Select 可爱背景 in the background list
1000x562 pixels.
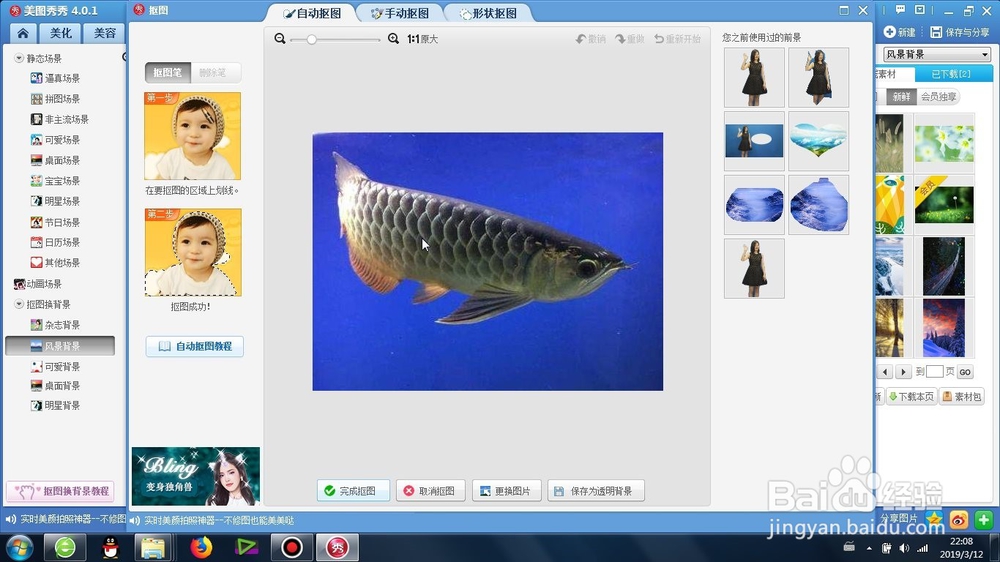coord(55,367)
